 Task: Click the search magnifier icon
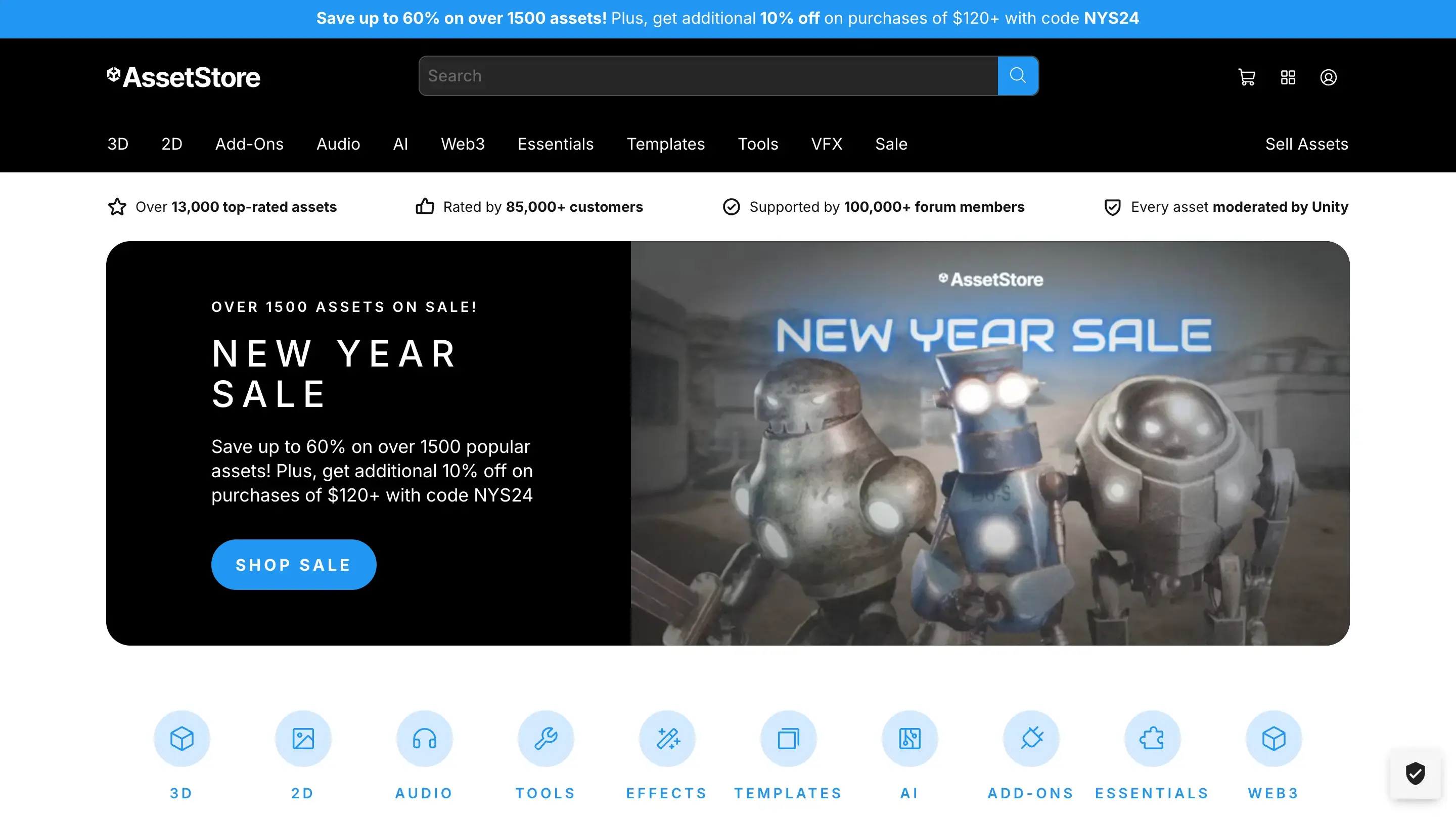click(1018, 75)
